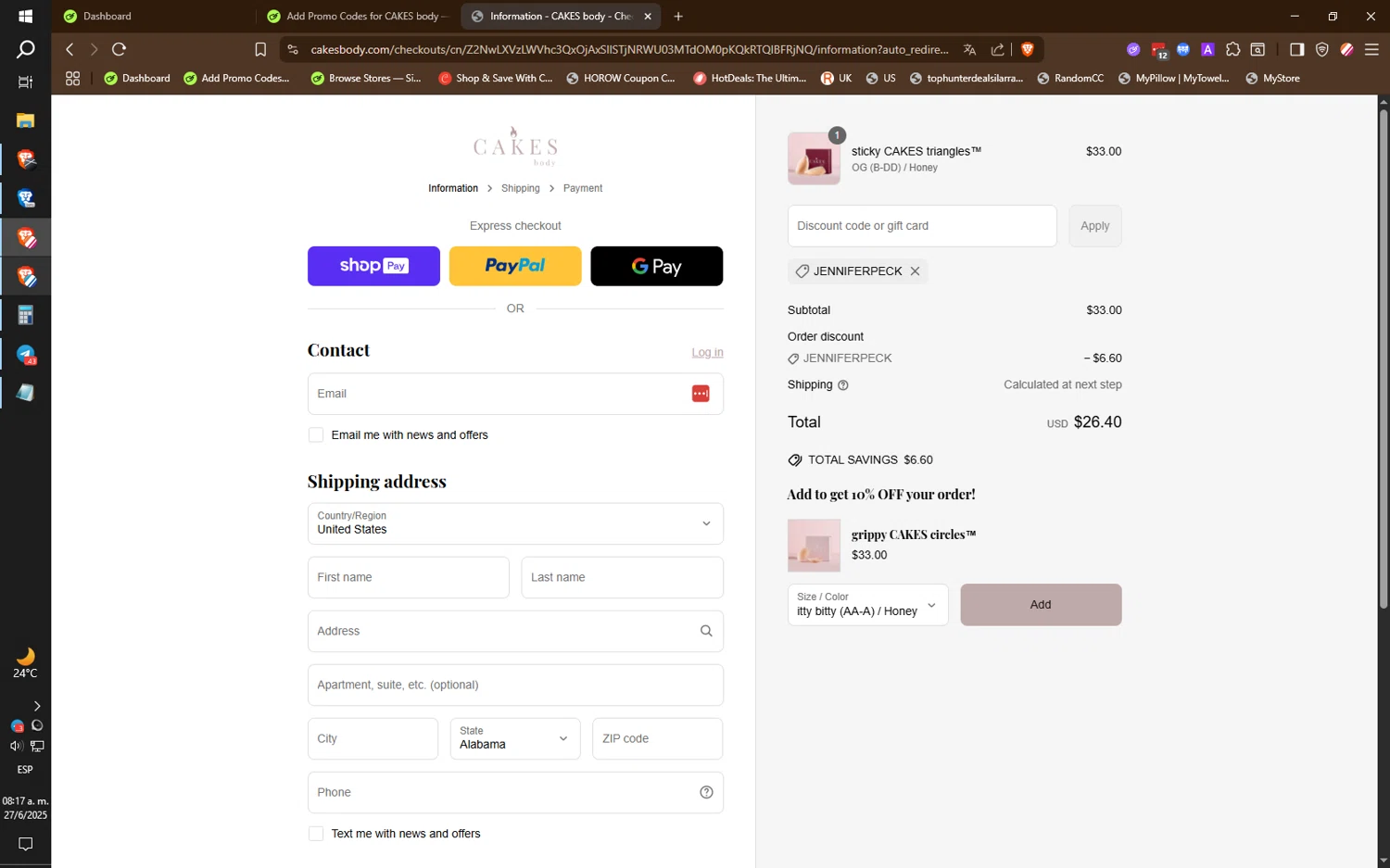1390x868 pixels.
Task: Open the bookmarks apps grid icon
Action: pos(72,79)
